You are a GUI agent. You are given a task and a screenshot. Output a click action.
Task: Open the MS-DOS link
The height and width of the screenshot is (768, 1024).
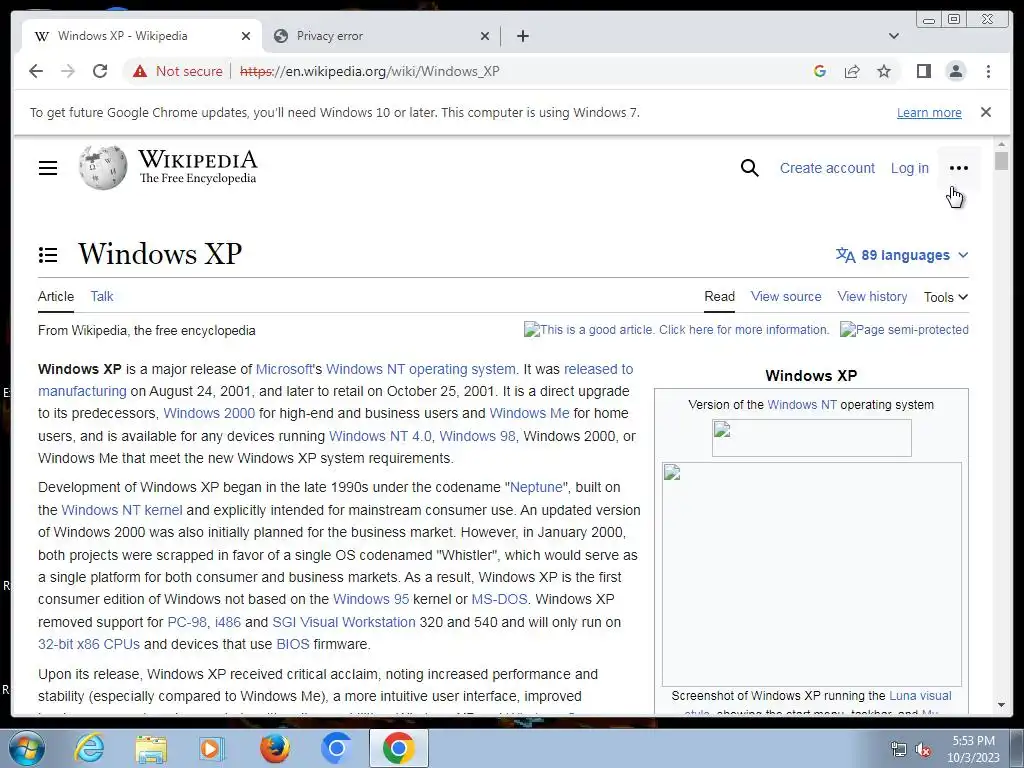(x=499, y=599)
